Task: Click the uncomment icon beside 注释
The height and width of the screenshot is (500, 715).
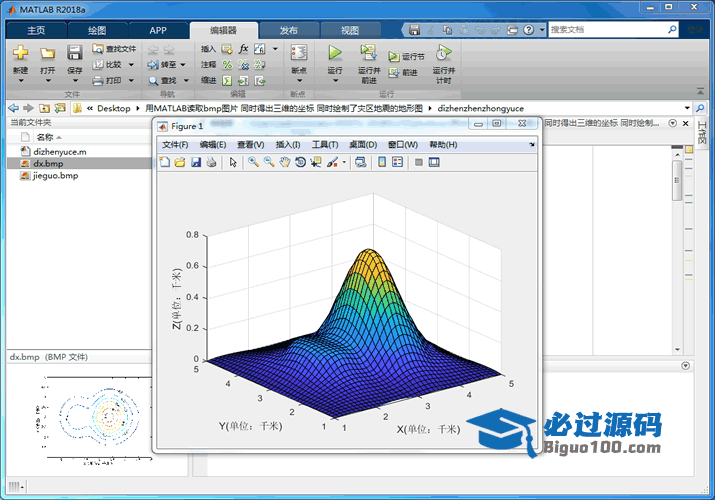Action: pyautogui.click(x=244, y=65)
